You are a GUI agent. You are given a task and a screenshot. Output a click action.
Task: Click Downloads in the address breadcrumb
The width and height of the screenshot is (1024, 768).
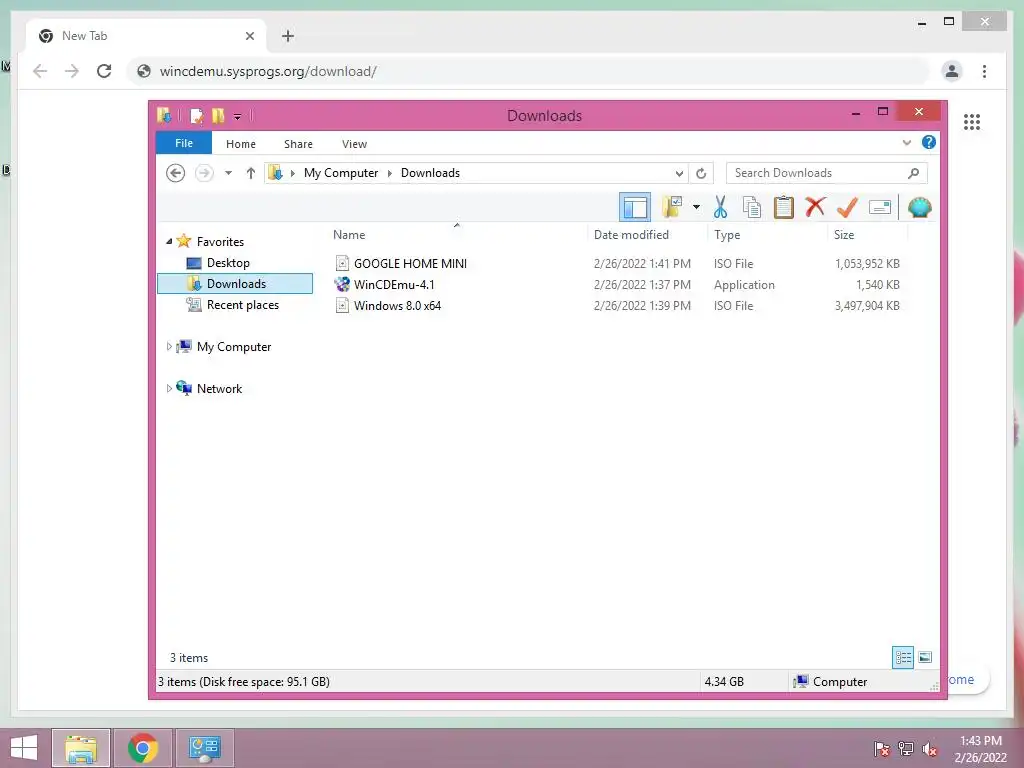(430, 173)
